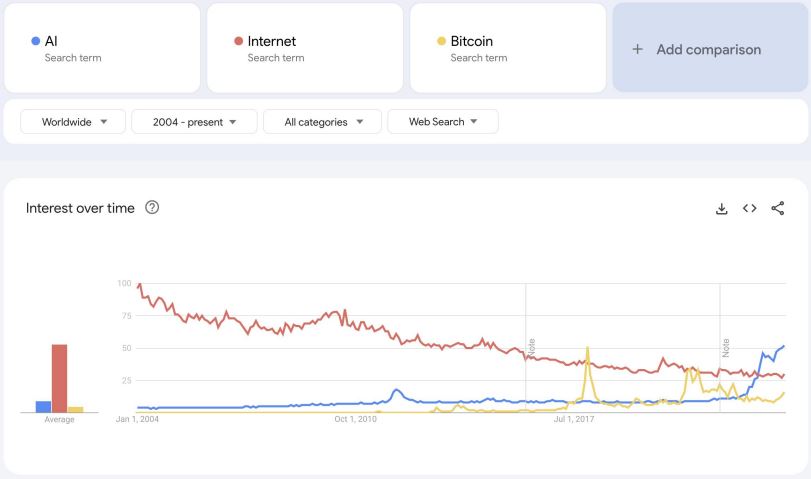The width and height of the screenshot is (811, 479).
Task: Edit the AI search term
Action: 51,41
